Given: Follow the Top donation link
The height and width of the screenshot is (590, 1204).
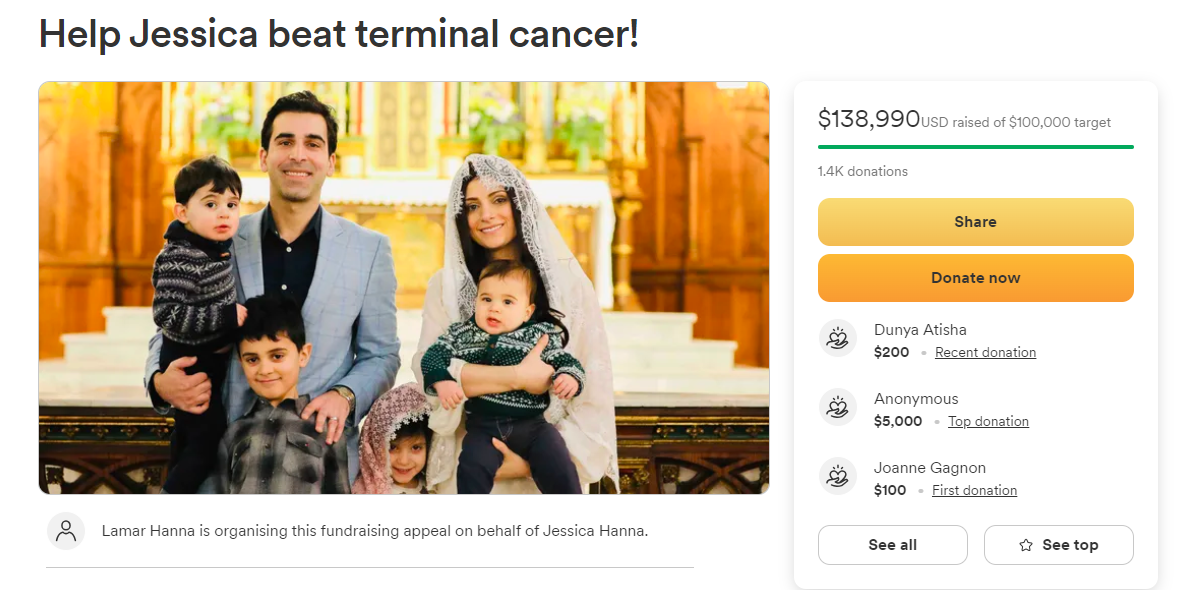Looking at the screenshot, I should [x=988, y=421].
